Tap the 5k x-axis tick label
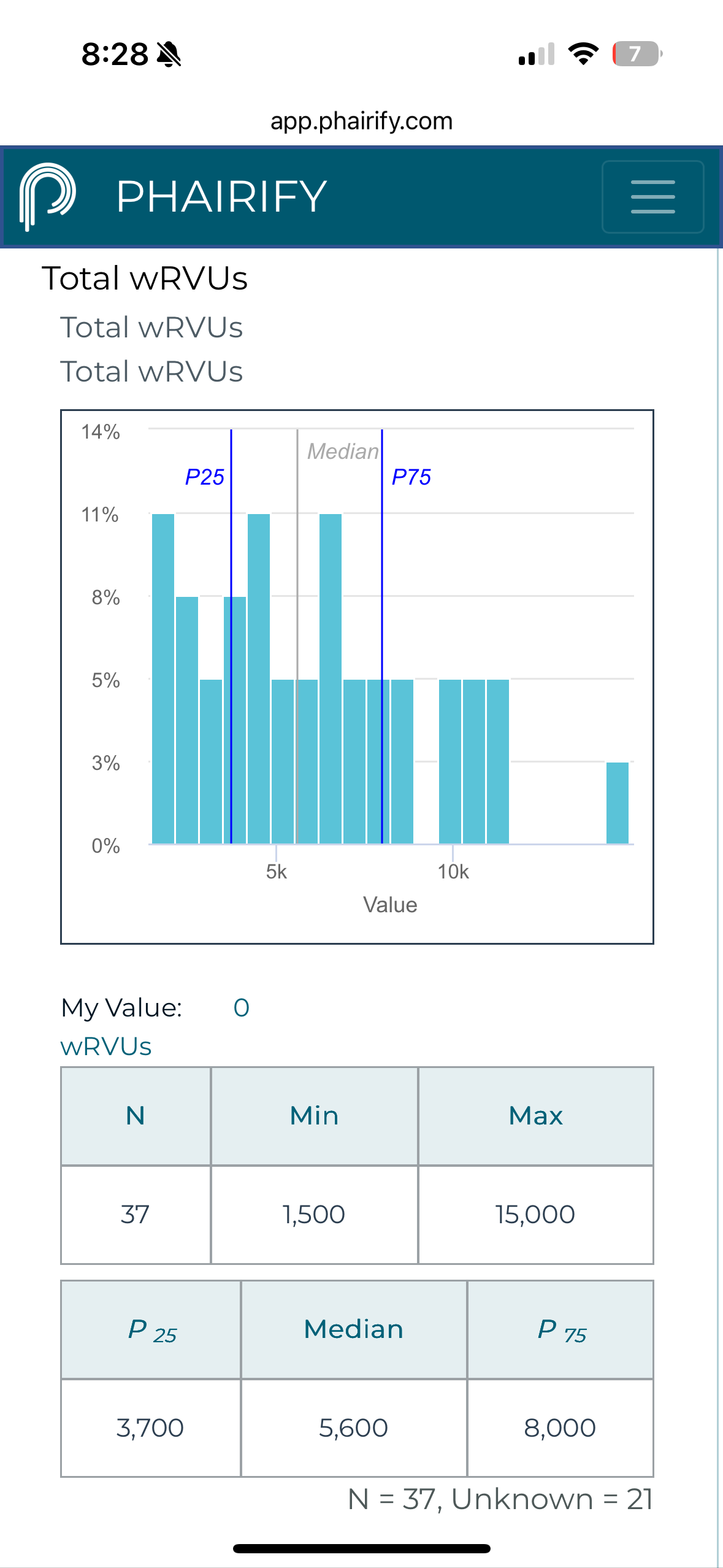The image size is (723, 1568). click(x=276, y=872)
